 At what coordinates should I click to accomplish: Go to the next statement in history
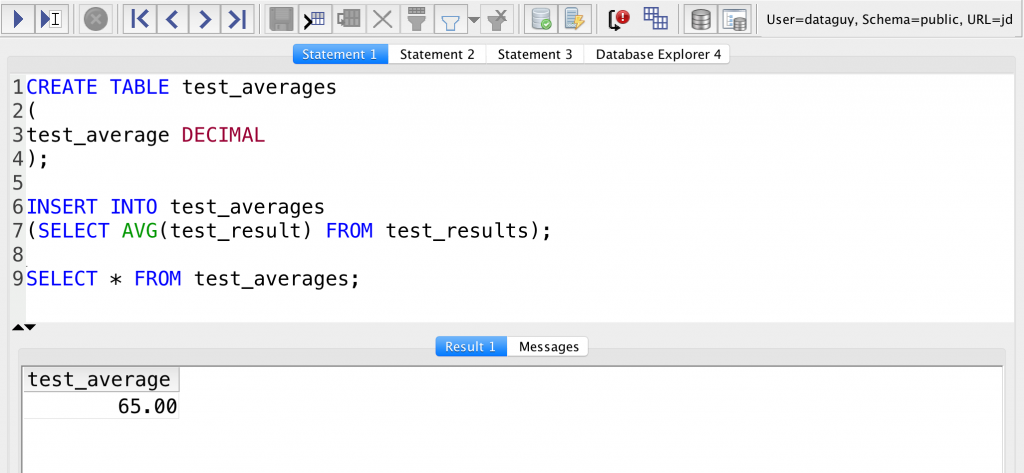point(204,18)
